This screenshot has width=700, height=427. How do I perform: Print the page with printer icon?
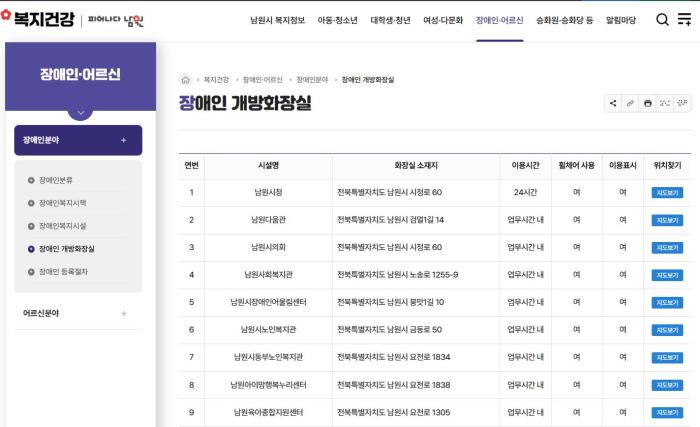[x=648, y=103]
